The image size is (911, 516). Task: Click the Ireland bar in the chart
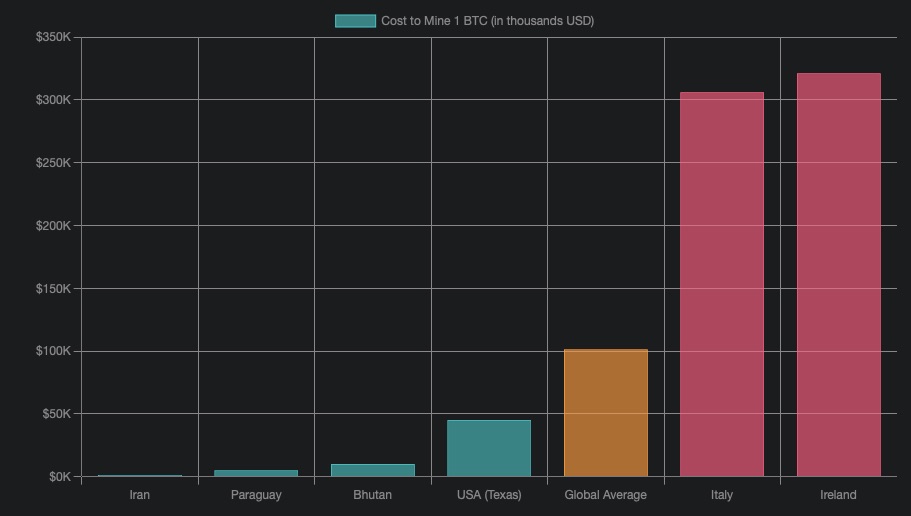[x=838, y=275]
